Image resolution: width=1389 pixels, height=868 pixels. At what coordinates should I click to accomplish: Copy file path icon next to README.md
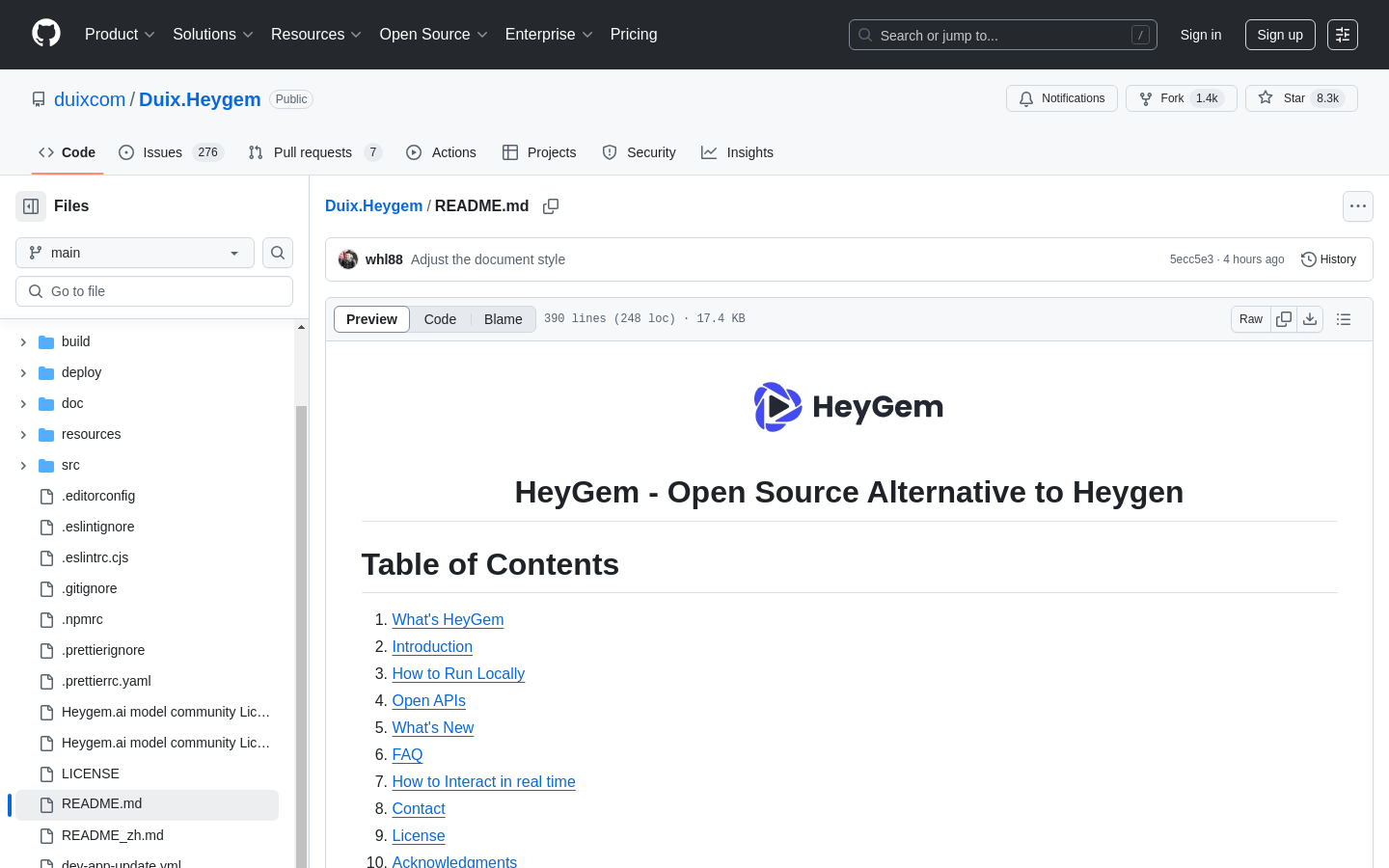[x=551, y=206]
